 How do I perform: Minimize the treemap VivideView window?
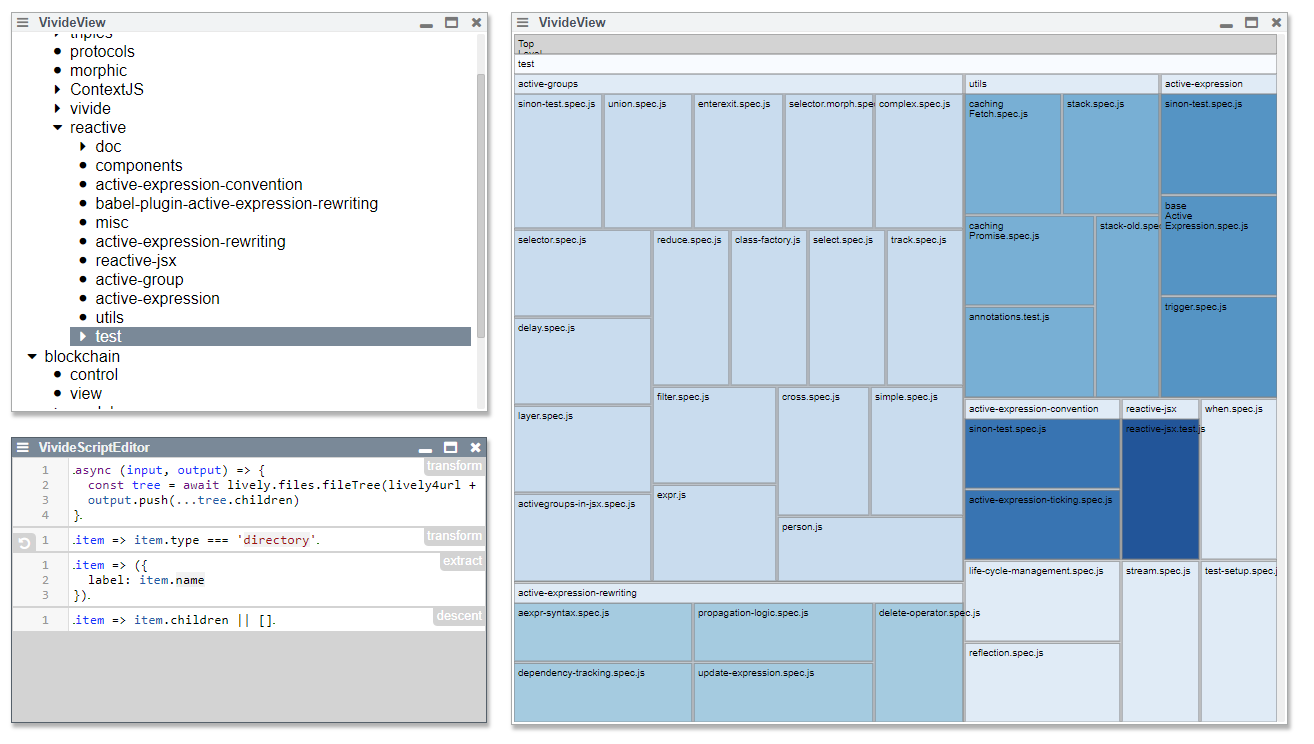click(x=1226, y=23)
